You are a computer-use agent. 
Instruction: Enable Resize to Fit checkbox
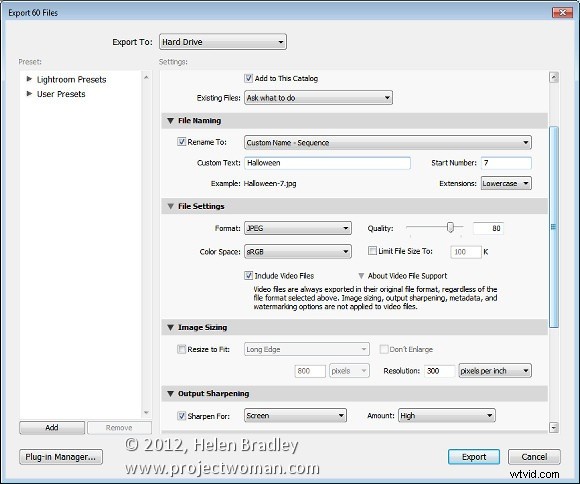[x=181, y=349]
